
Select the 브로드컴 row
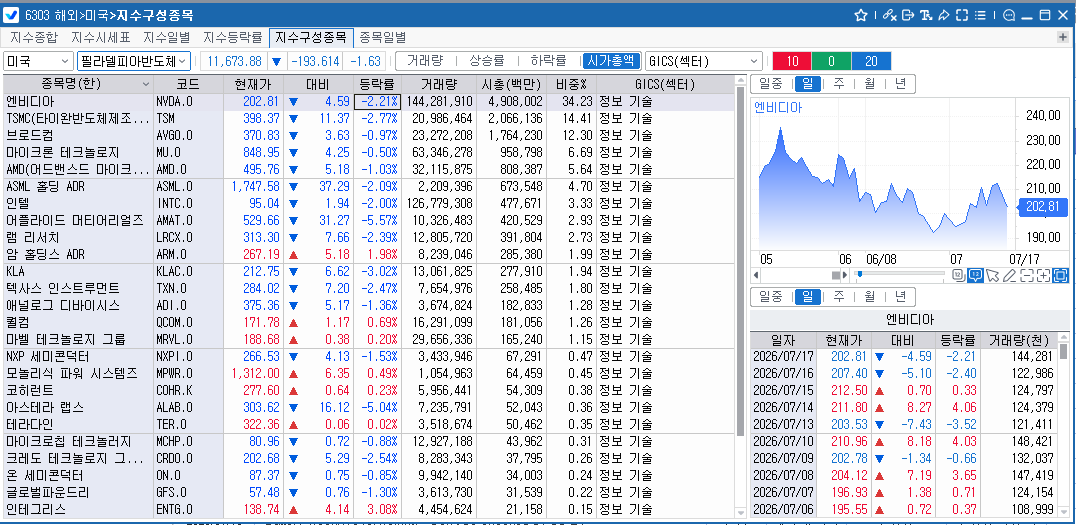point(369,135)
